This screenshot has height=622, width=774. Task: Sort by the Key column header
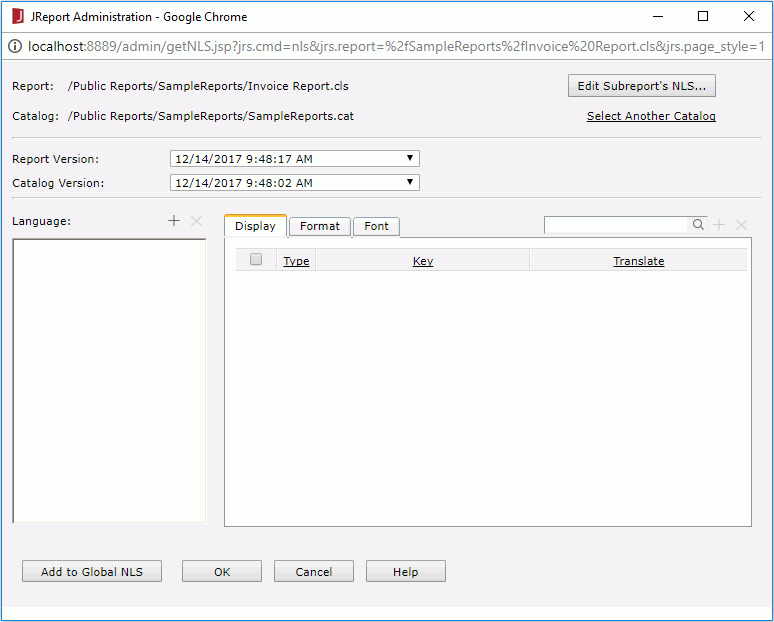[x=423, y=261]
